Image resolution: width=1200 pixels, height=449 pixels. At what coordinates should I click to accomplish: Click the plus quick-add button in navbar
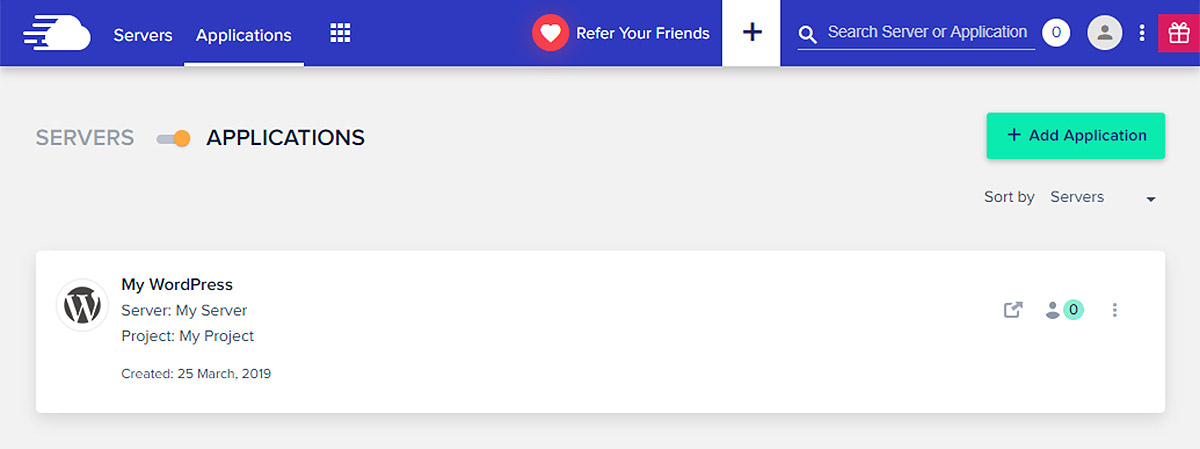tap(752, 33)
